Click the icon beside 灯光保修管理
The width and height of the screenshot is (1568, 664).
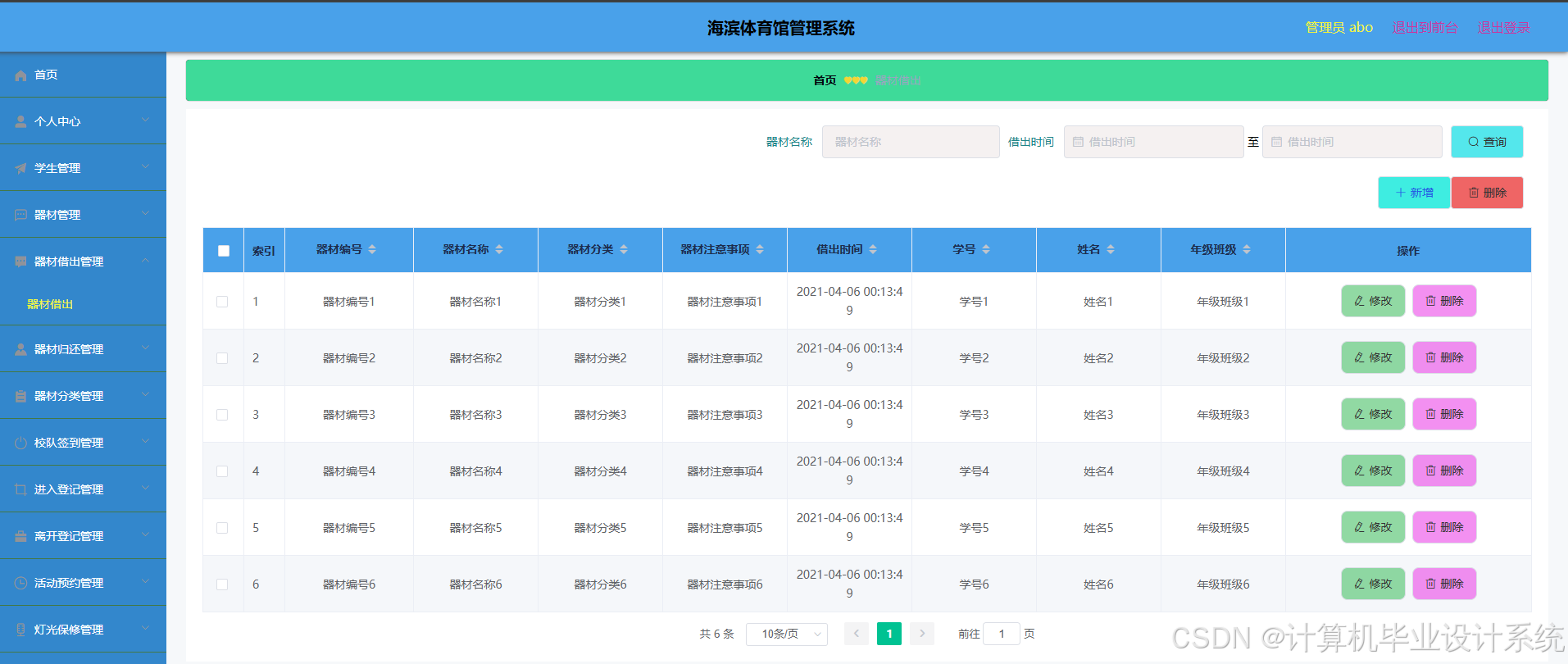(x=20, y=630)
